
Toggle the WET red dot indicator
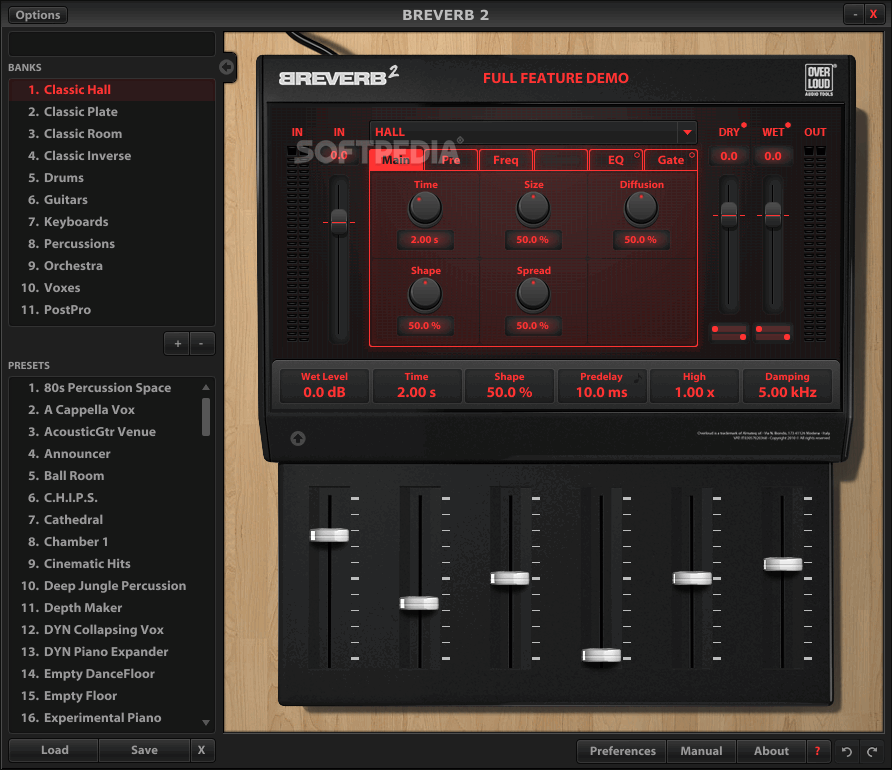[787, 125]
